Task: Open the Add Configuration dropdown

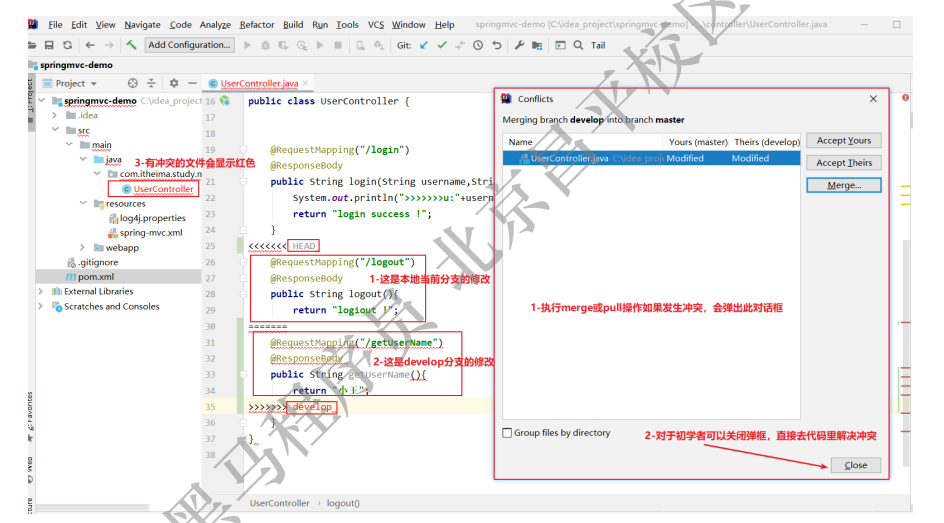Action: [x=190, y=45]
